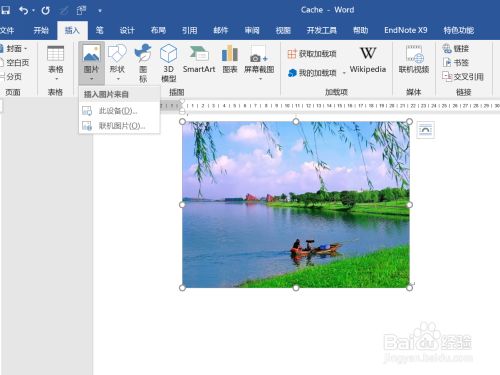Viewport: 500px width, 375px height.
Task: Save the document with the Save icon
Action: [x=5, y=10]
